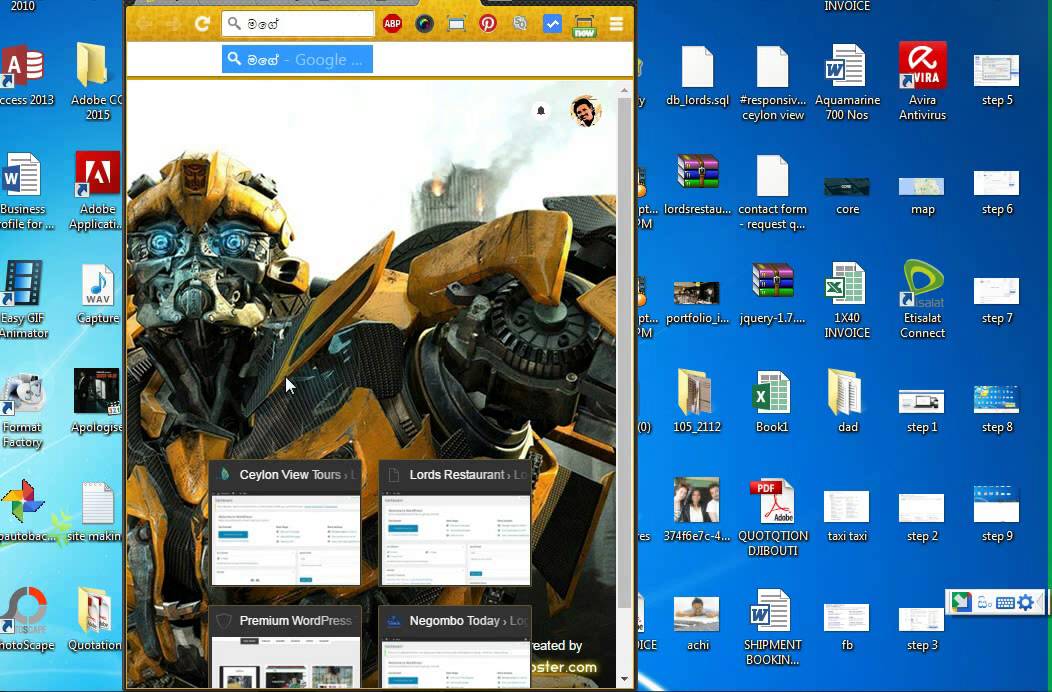Select the 374f6e7c-4... photo file
The height and width of the screenshot is (692, 1052).
(x=696, y=511)
